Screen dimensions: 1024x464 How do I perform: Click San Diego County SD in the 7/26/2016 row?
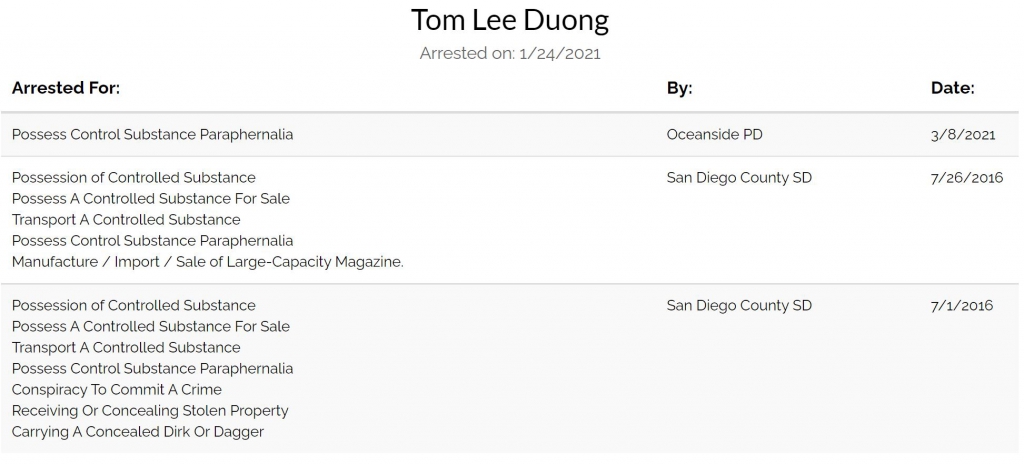(739, 177)
